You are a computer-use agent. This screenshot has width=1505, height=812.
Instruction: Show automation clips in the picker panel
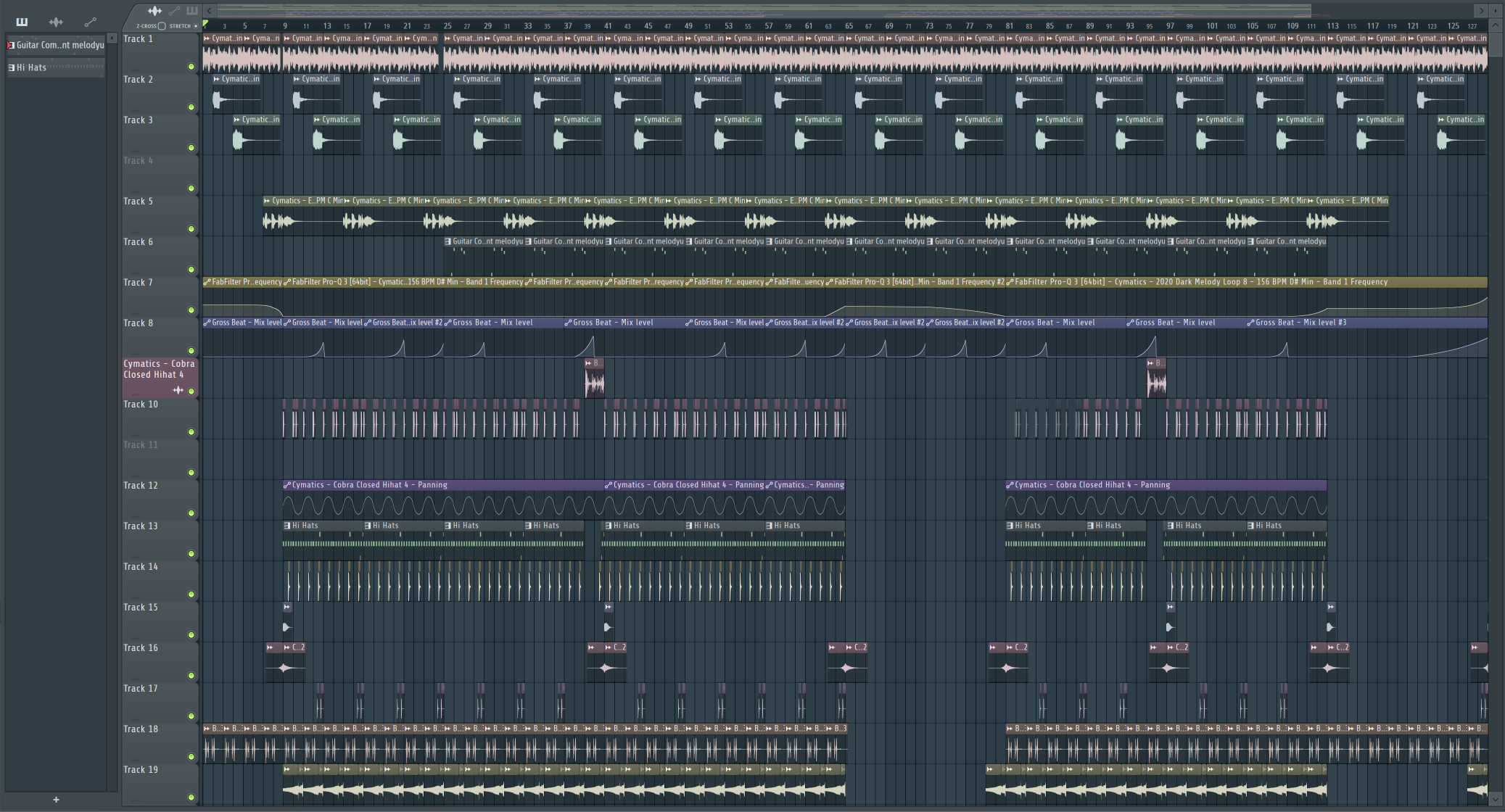point(90,22)
